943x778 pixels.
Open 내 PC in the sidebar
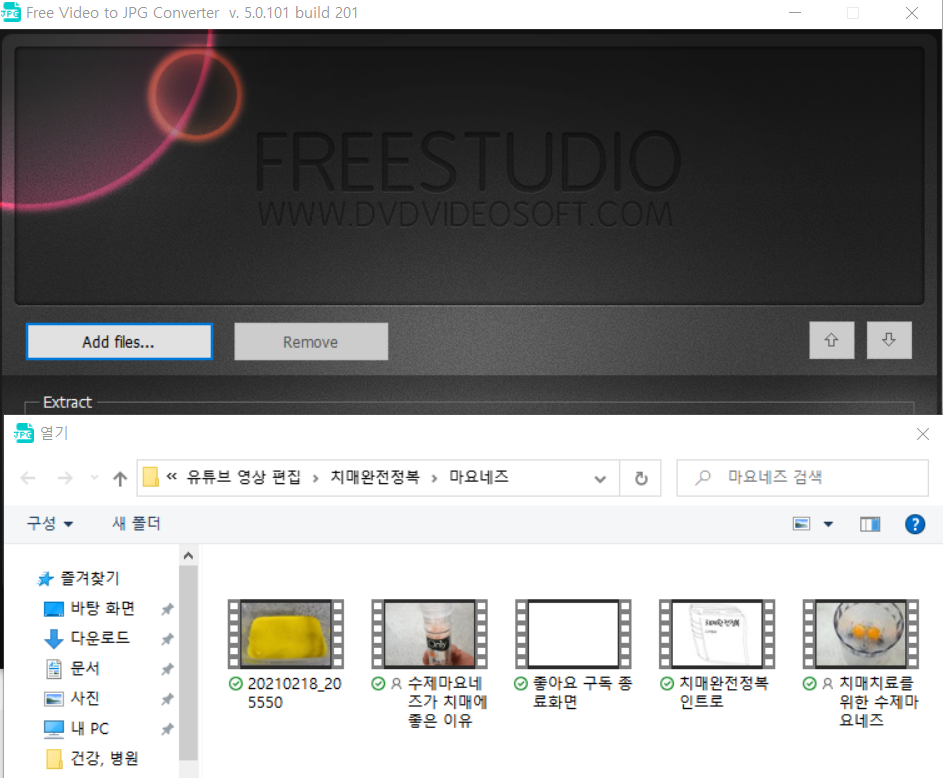76,729
